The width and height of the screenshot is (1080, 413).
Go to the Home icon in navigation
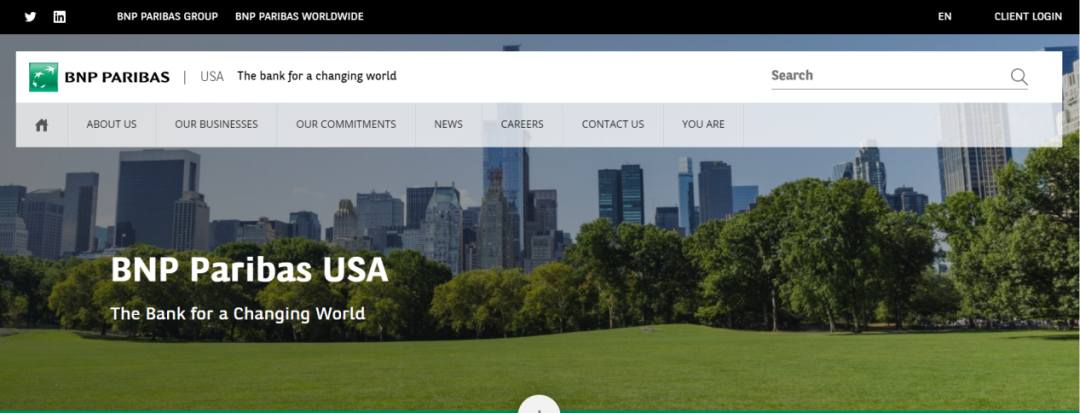coord(42,125)
